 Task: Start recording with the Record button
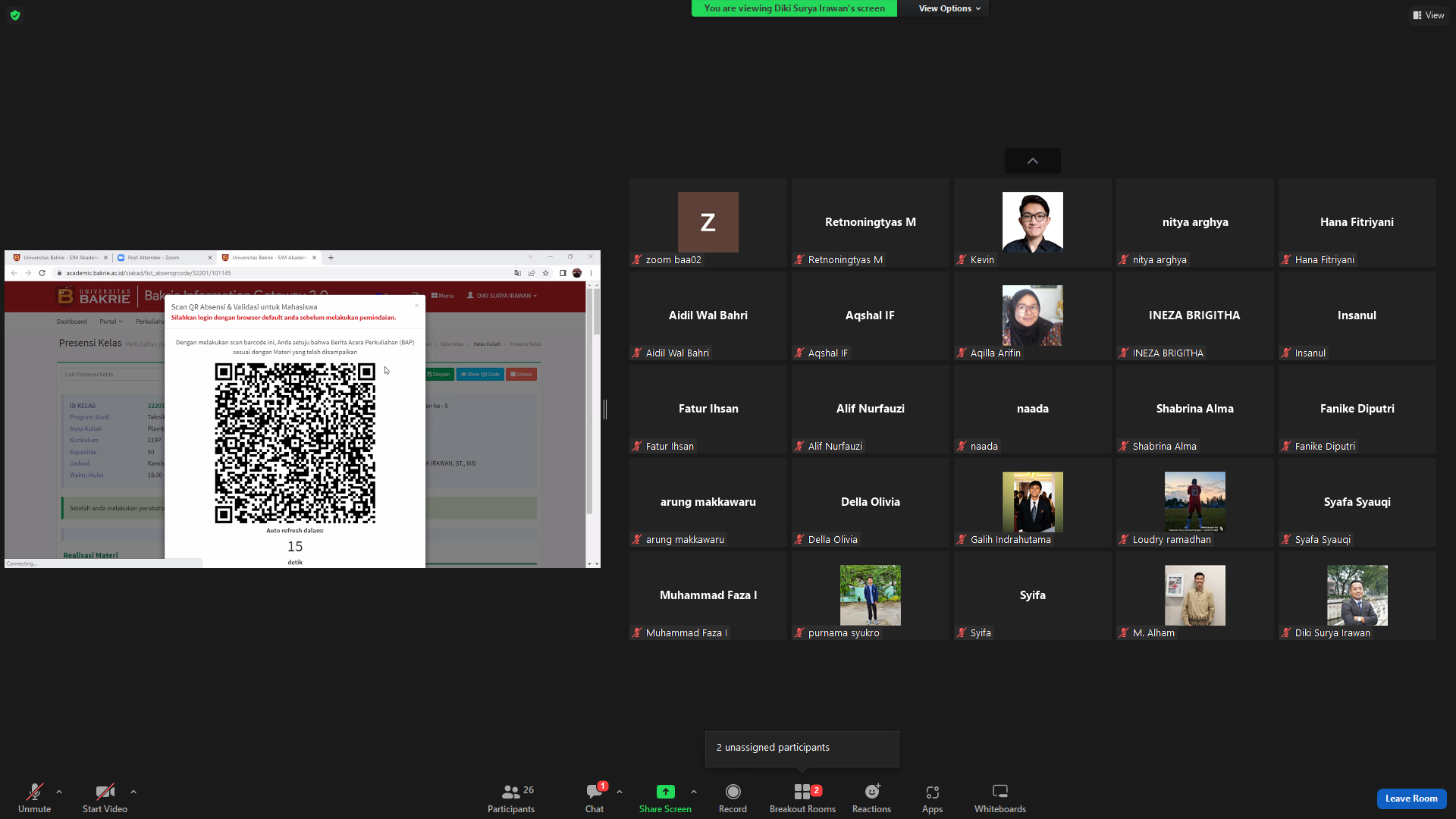point(733,799)
